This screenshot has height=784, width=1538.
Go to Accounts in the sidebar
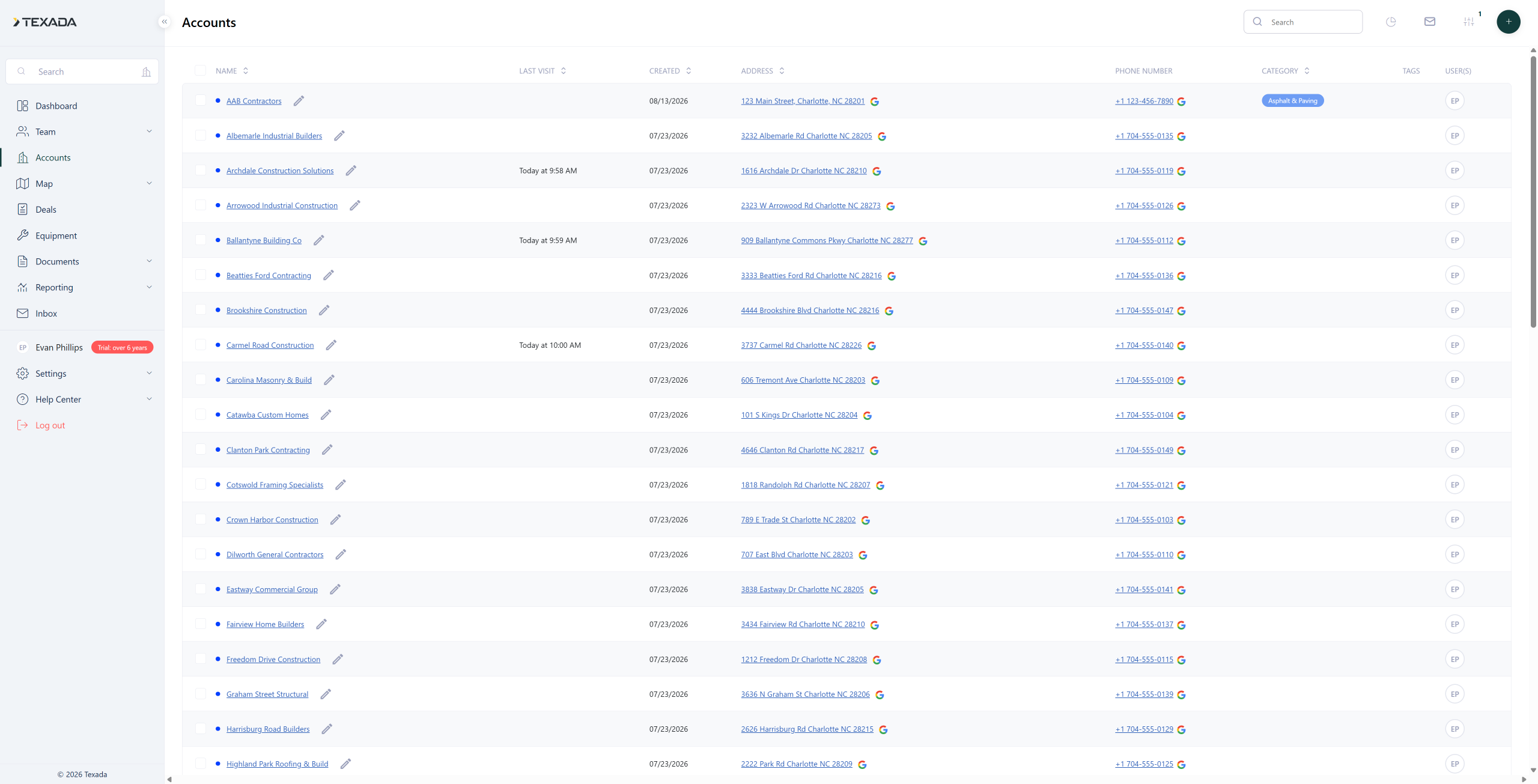coord(53,157)
